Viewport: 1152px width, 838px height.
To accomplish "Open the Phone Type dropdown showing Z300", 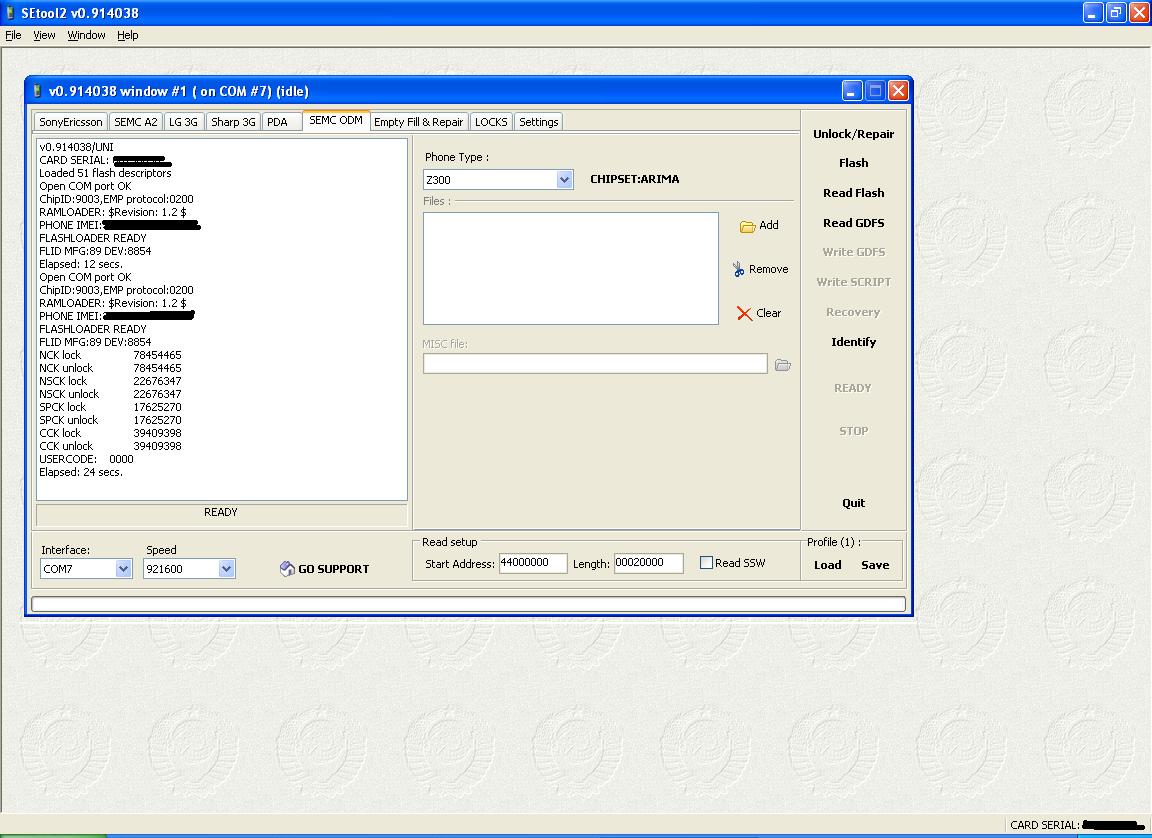I will pyautogui.click(x=564, y=180).
